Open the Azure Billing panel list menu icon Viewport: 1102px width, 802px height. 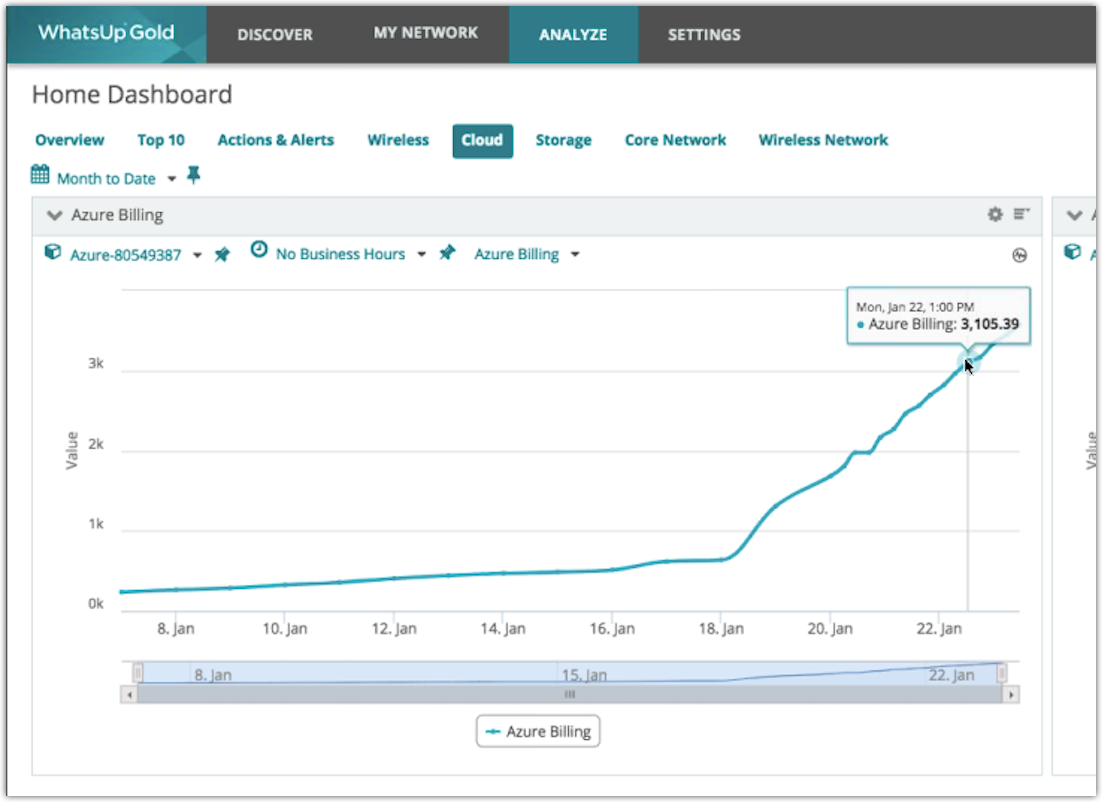[x=1021, y=214]
